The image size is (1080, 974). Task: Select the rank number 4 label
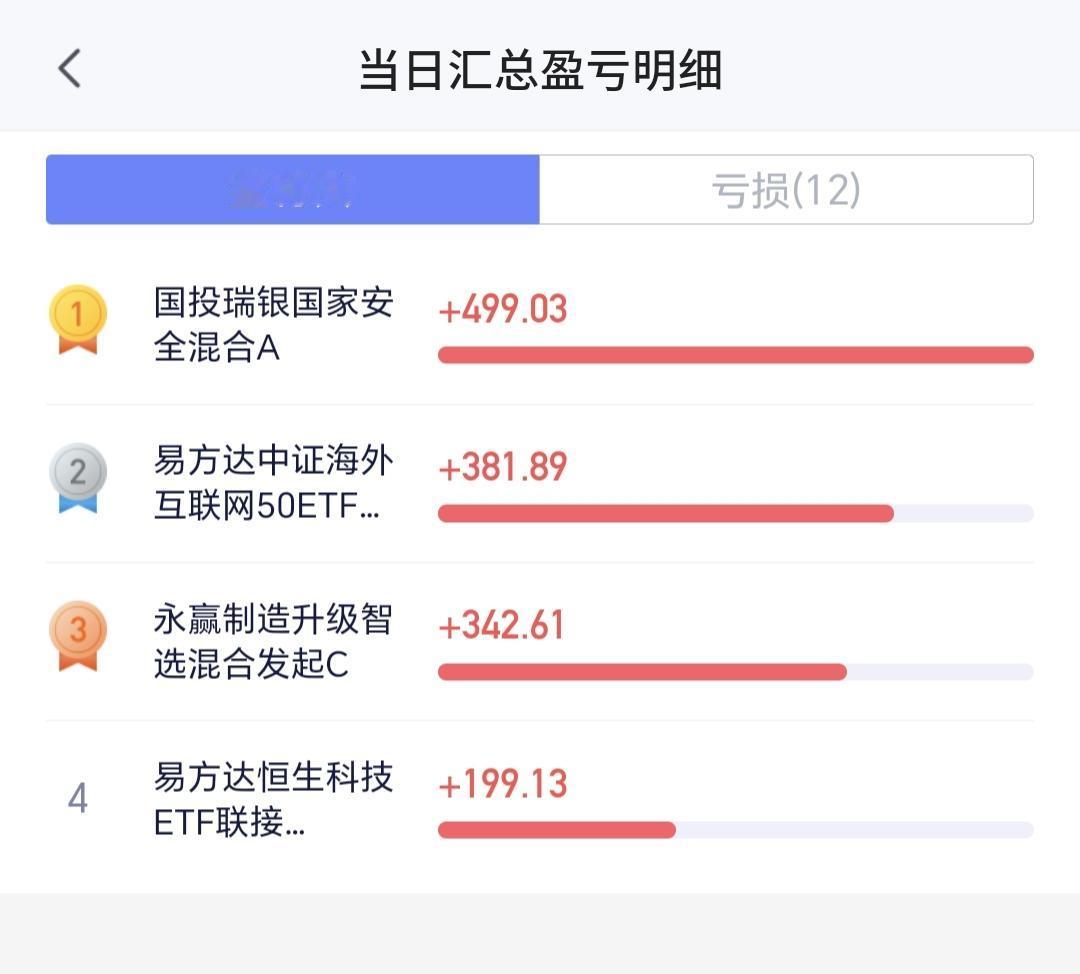(x=78, y=798)
